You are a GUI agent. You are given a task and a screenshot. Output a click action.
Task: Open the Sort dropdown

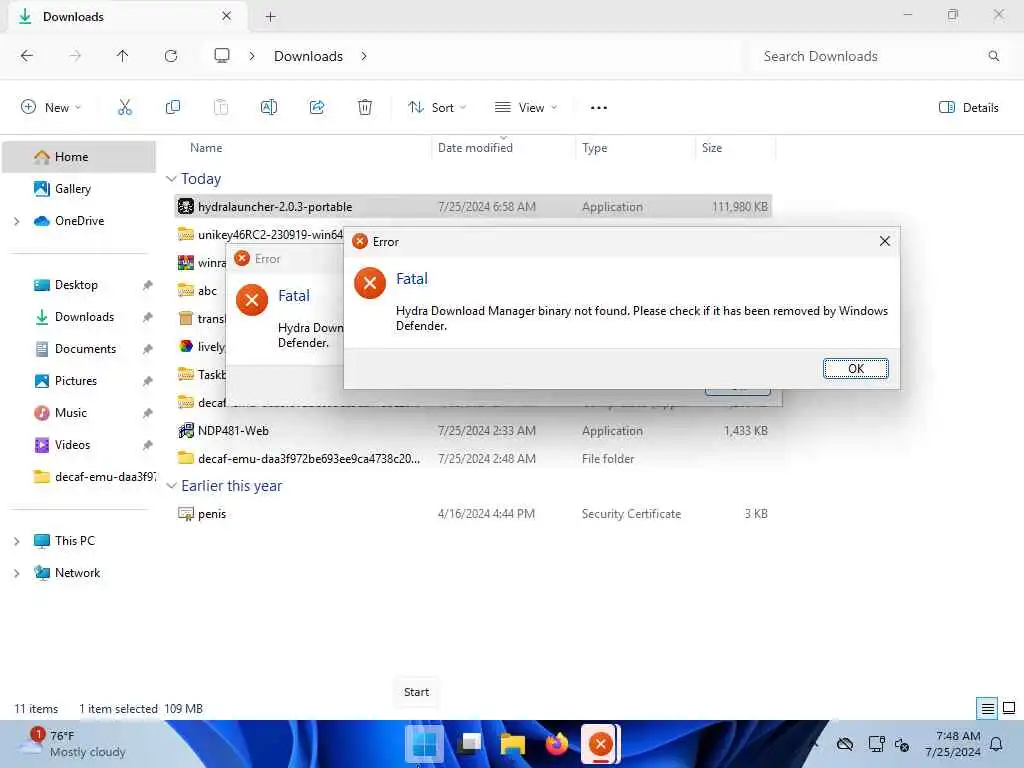(437, 108)
